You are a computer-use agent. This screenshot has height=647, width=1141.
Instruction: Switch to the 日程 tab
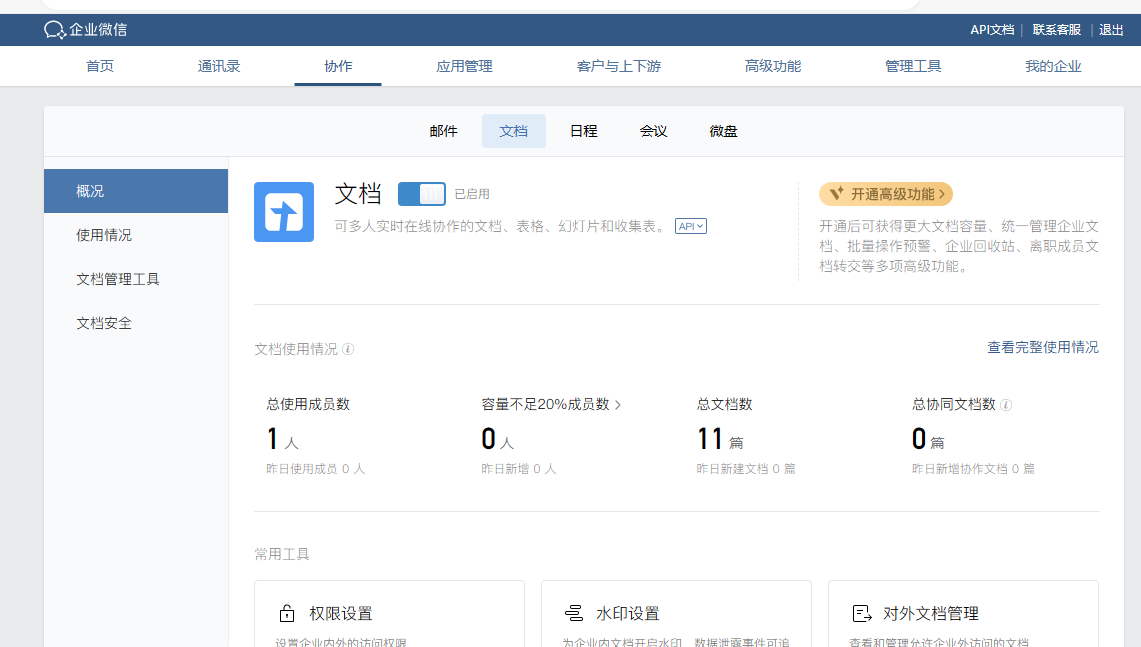coord(583,131)
